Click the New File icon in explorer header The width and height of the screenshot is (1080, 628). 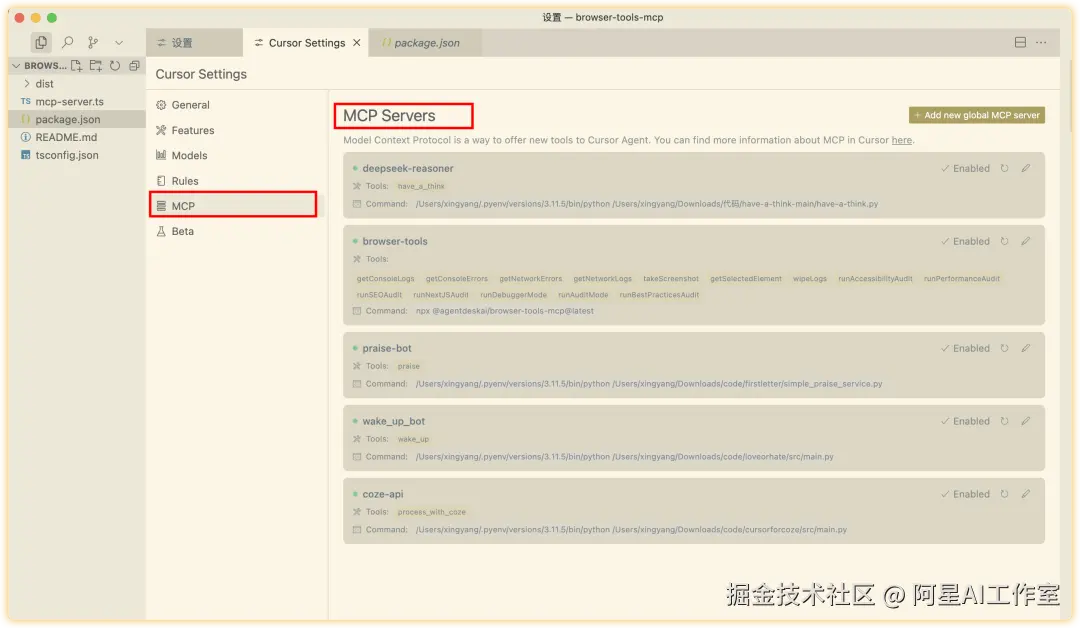pos(76,65)
